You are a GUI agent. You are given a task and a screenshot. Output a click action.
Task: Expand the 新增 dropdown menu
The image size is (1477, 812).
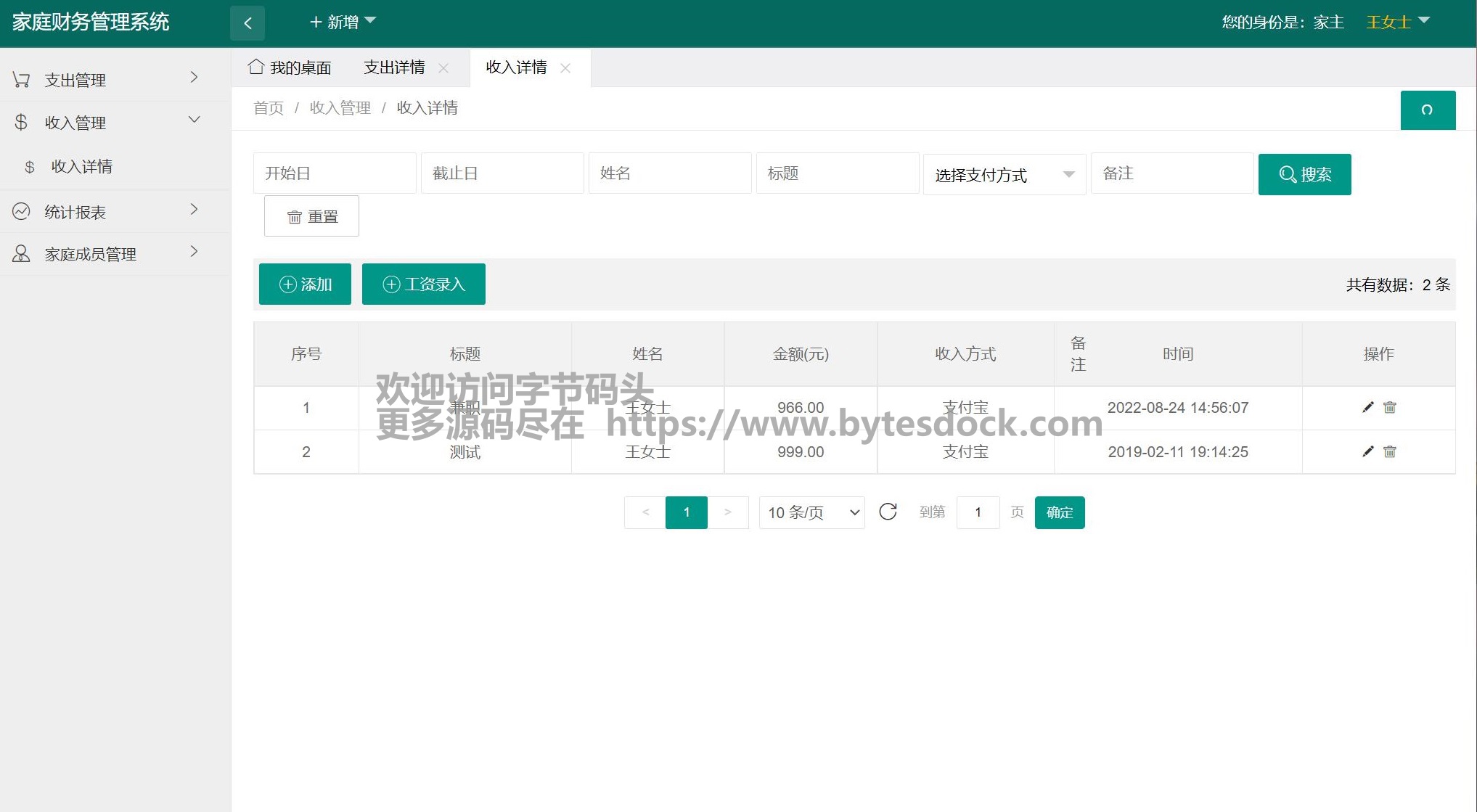(343, 22)
